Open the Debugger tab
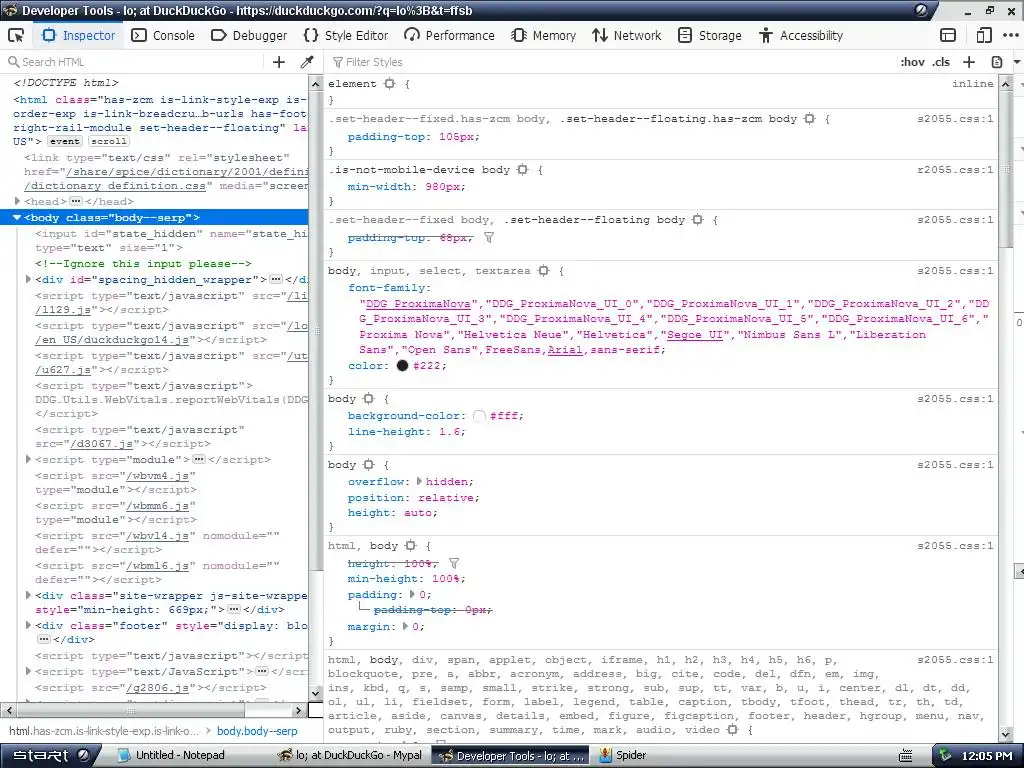This screenshot has height=768, width=1024. (x=249, y=35)
